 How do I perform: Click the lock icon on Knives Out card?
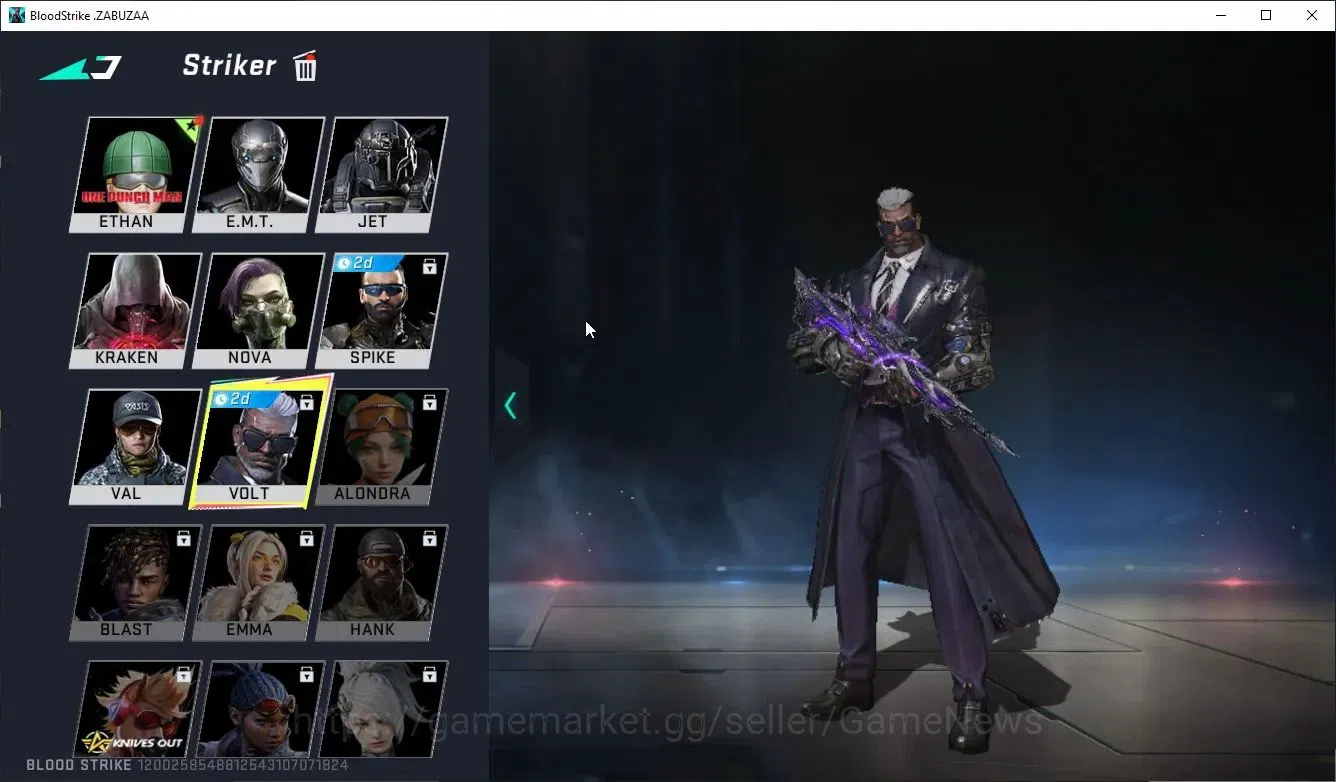click(183, 674)
